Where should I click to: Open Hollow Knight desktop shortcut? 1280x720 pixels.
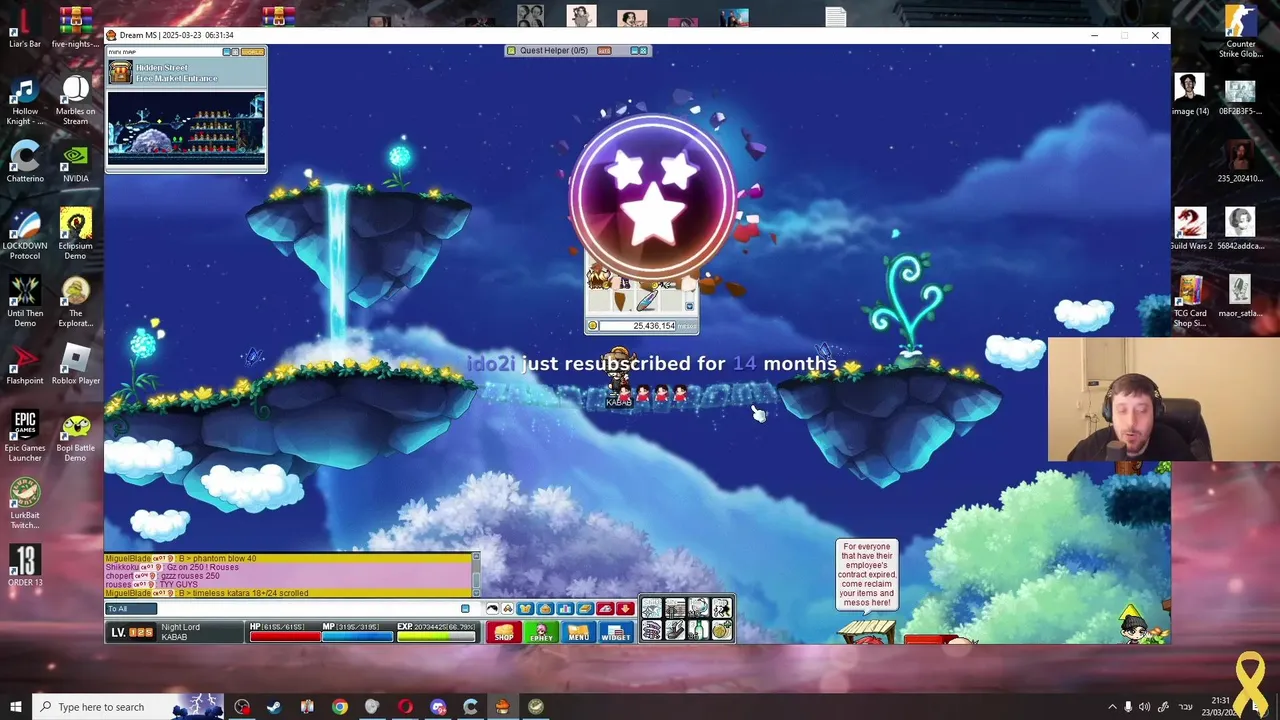coord(25,102)
